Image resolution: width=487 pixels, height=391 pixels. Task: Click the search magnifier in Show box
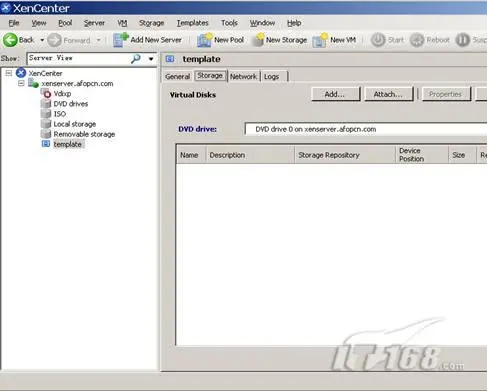[135, 59]
